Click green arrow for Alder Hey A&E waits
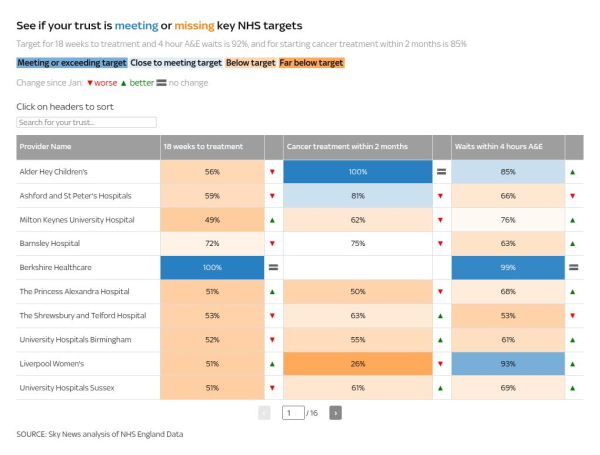Image resolution: width=600 pixels, height=455 pixels. pyautogui.click(x=573, y=172)
